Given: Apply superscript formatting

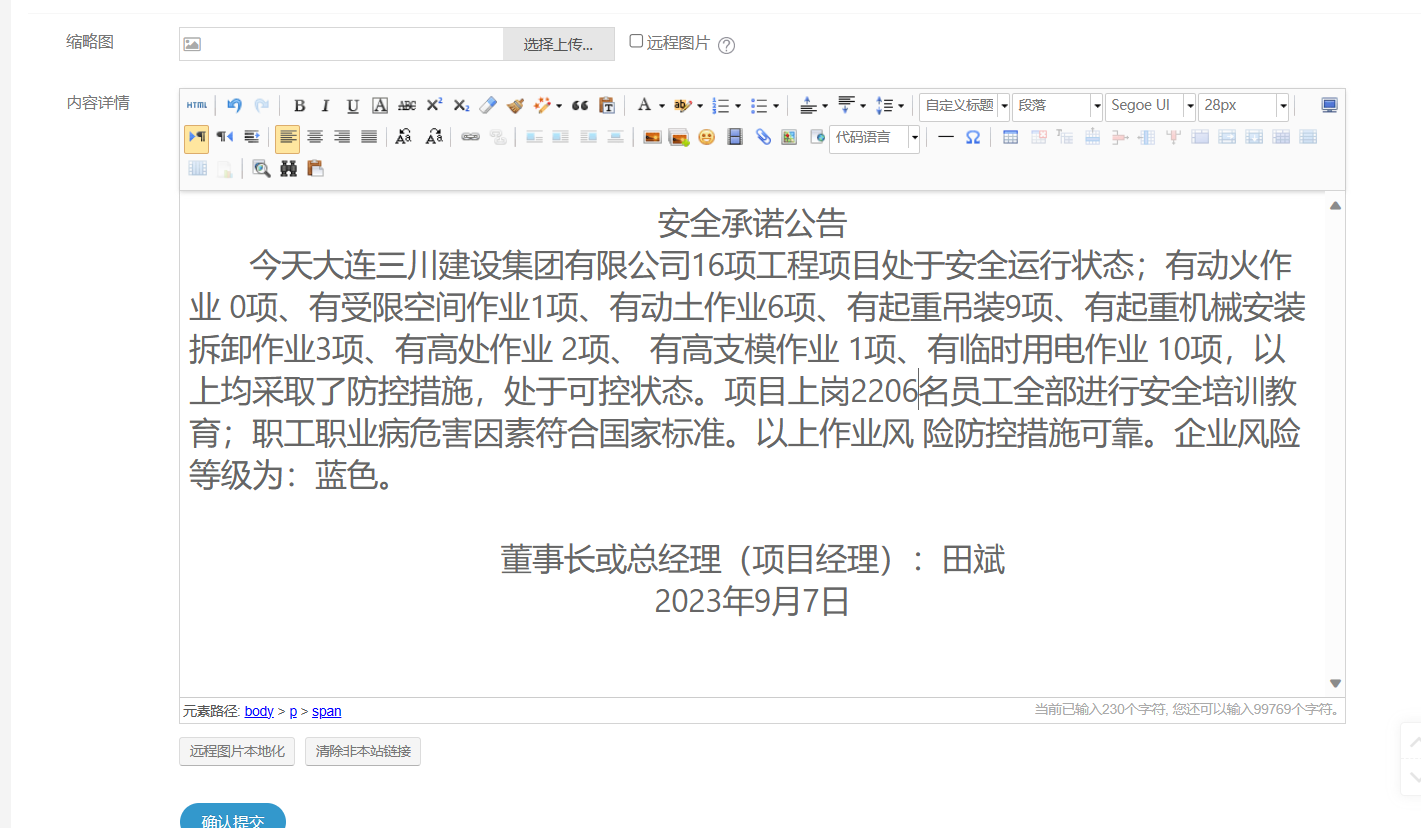Looking at the screenshot, I should 434,105.
